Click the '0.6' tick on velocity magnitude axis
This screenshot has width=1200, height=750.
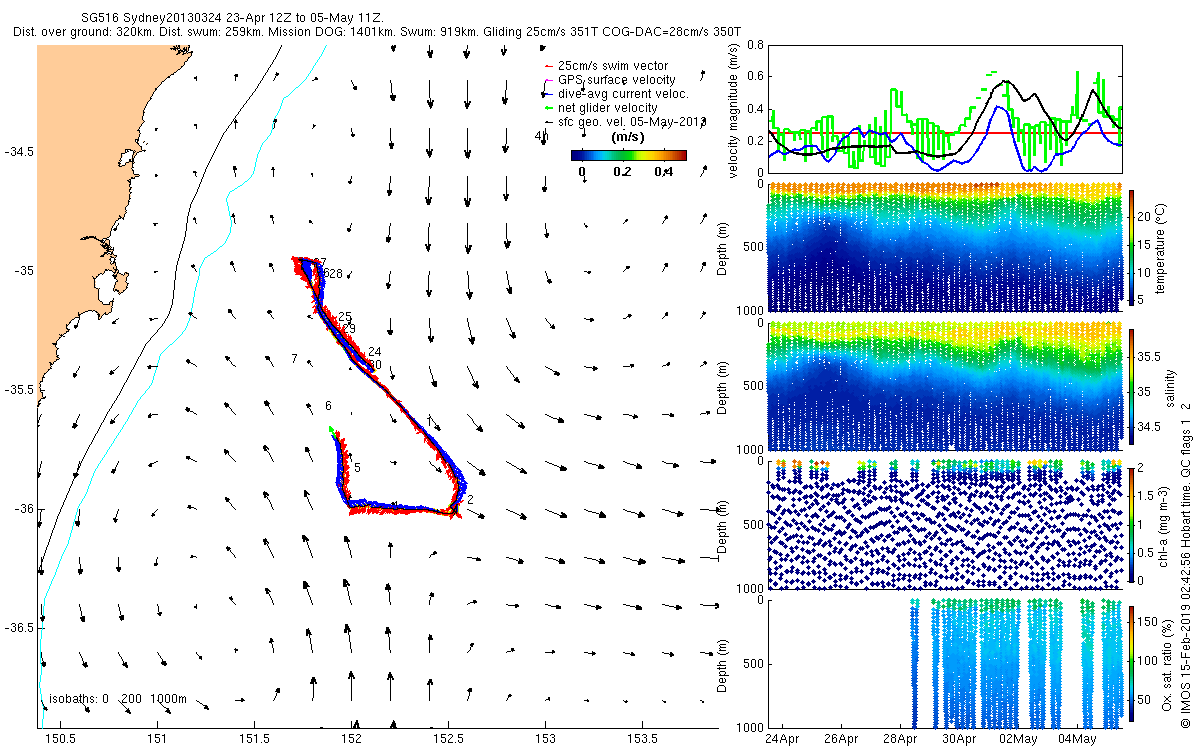click(x=755, y=77)
